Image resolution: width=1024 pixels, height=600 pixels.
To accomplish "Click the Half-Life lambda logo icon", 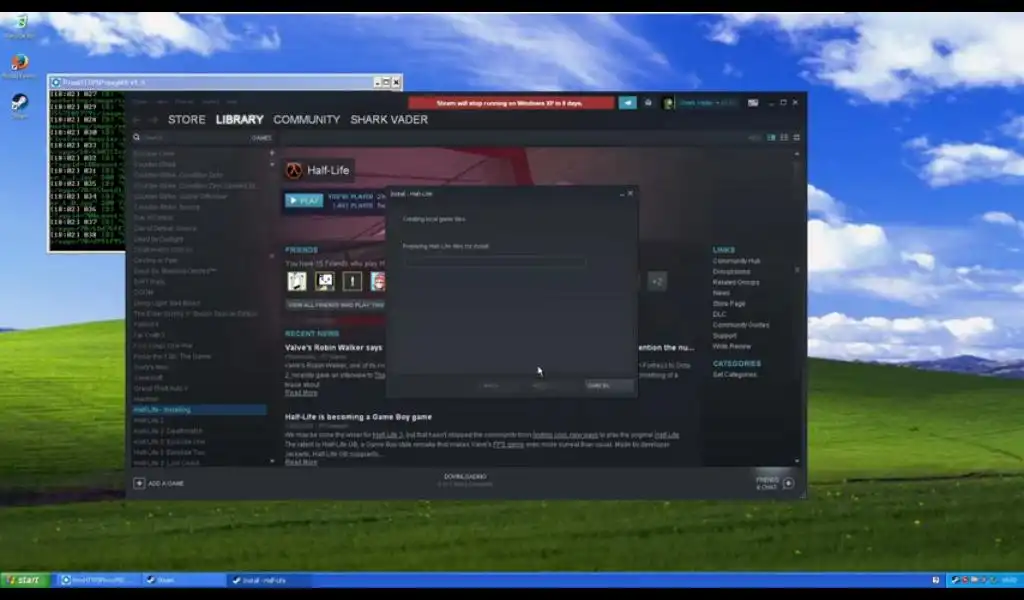I will click(x=294, y=170).
